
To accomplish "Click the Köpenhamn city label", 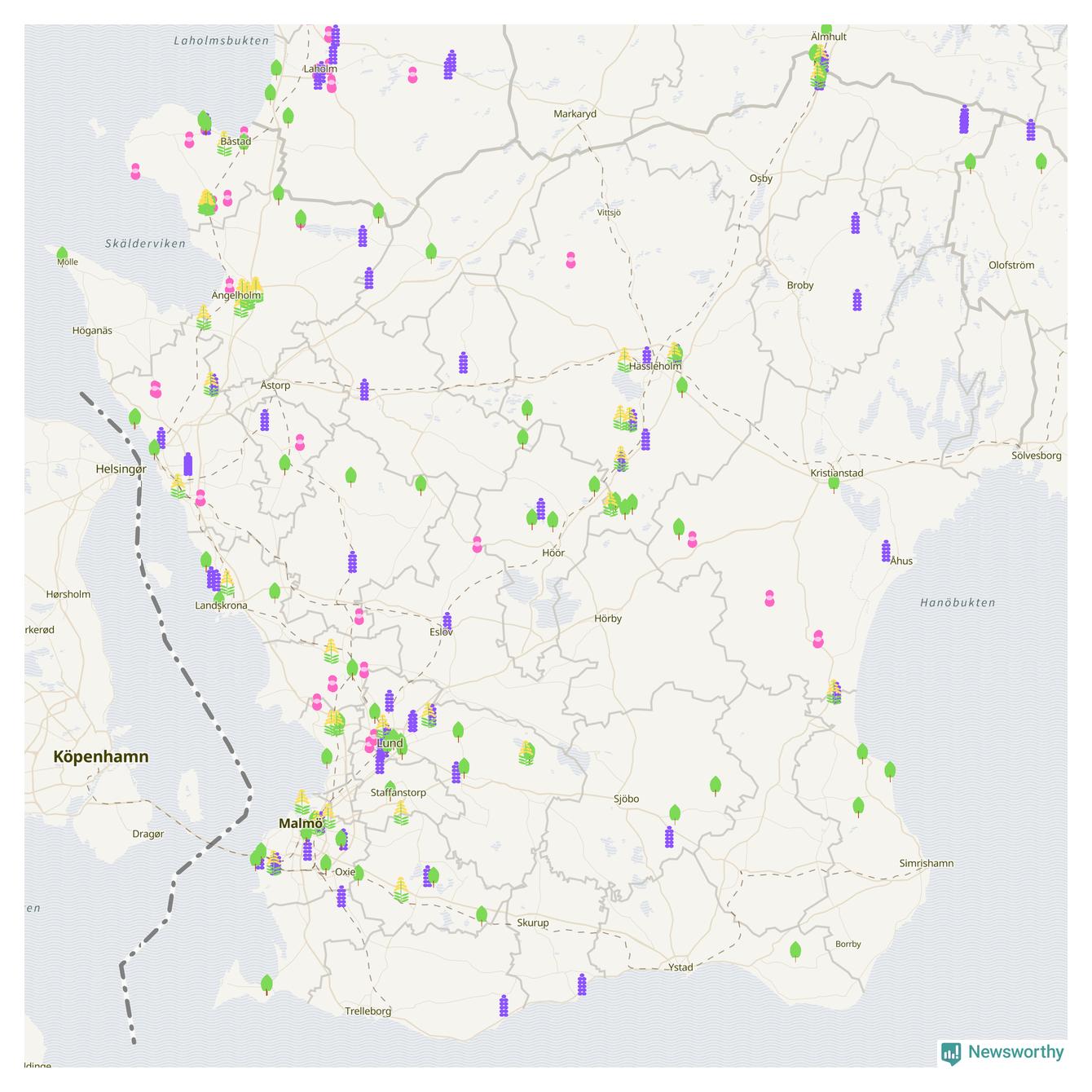I will [101, 756].
